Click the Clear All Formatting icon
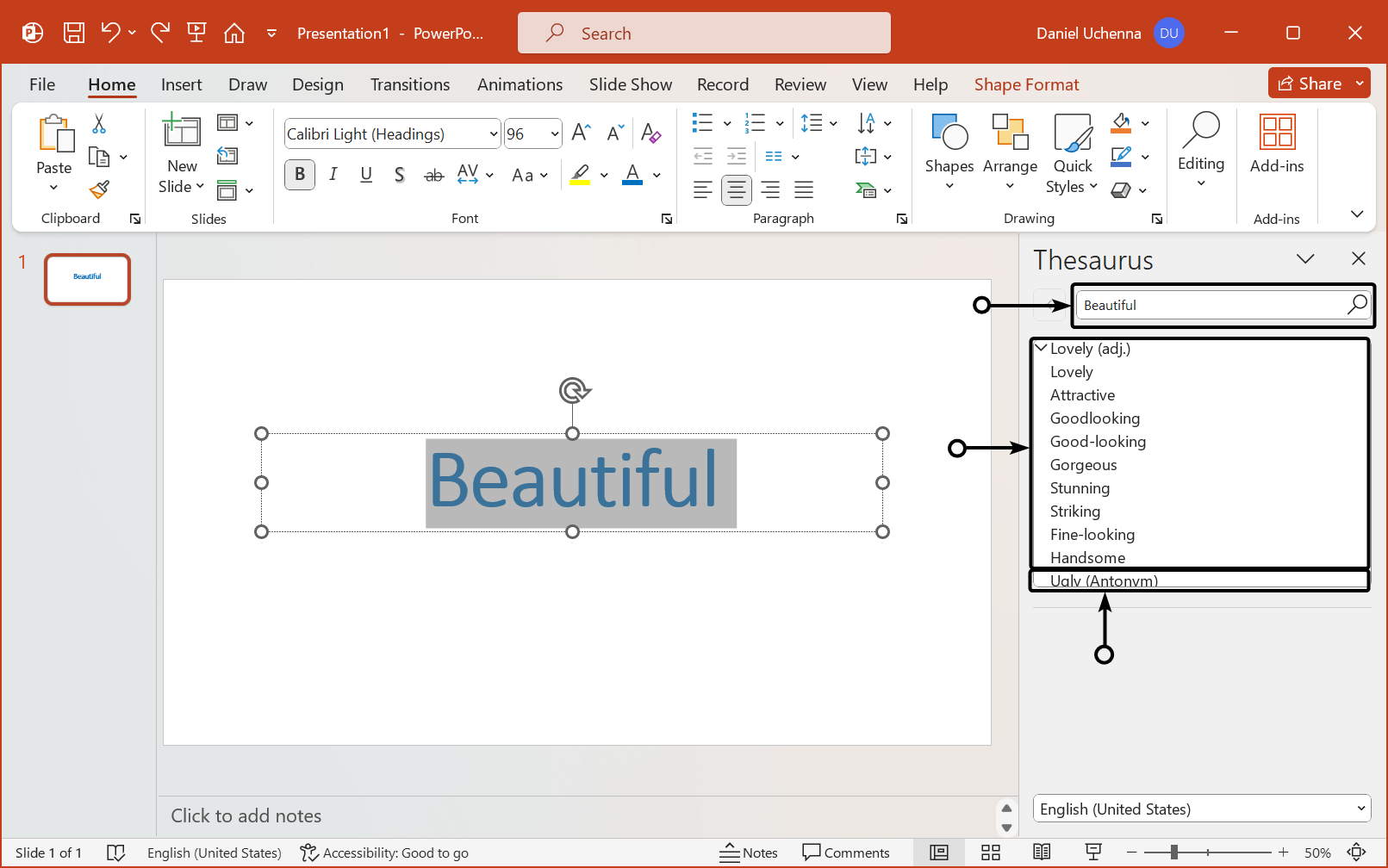This screenshot has height=868, width=1388. [x=650, y=133]
